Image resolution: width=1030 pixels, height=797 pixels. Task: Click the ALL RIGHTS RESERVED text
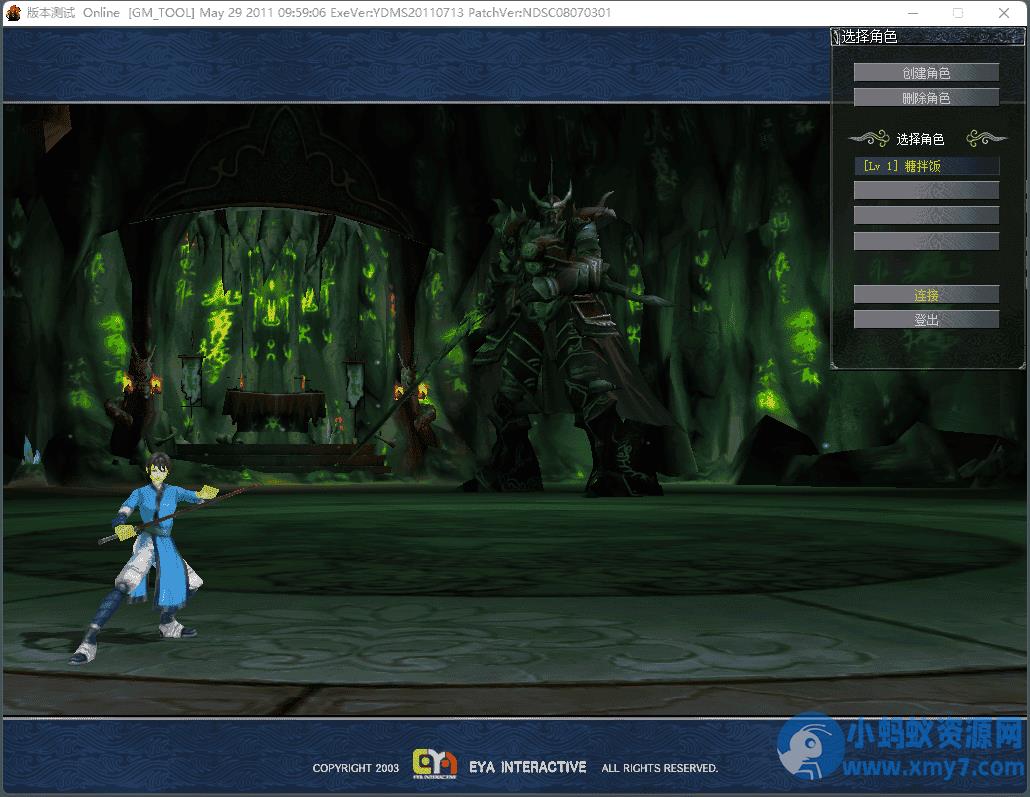(x=660, y=767)
